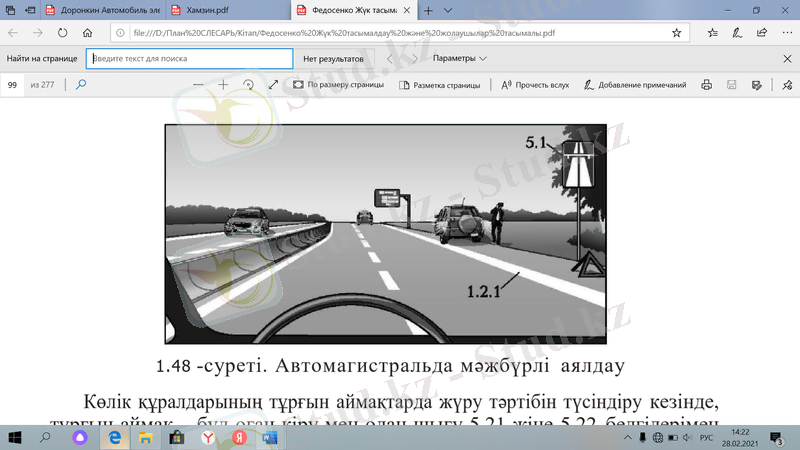This screenshot has height=450, width=800.
Task: Click Добавление примечаний button
Action: (635, 85)
